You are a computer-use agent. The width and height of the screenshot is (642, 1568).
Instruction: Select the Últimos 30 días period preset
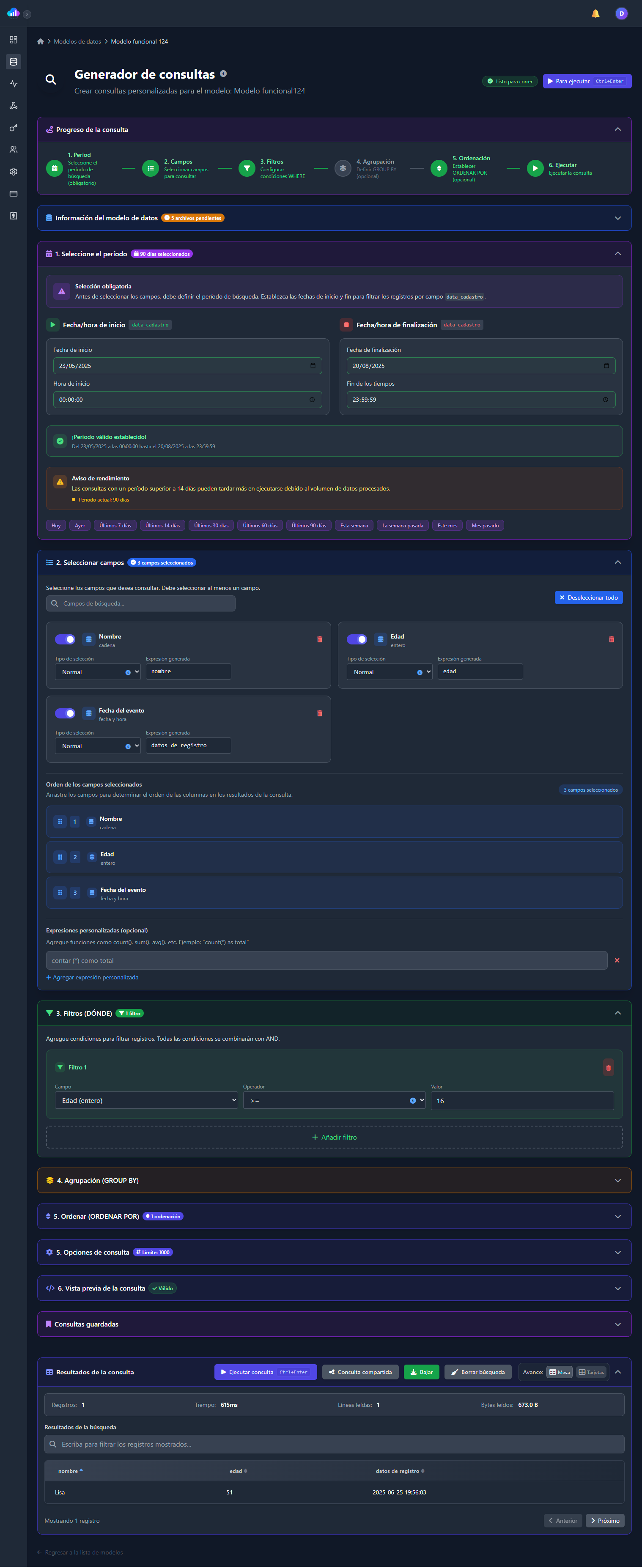(x=211, y=525)
